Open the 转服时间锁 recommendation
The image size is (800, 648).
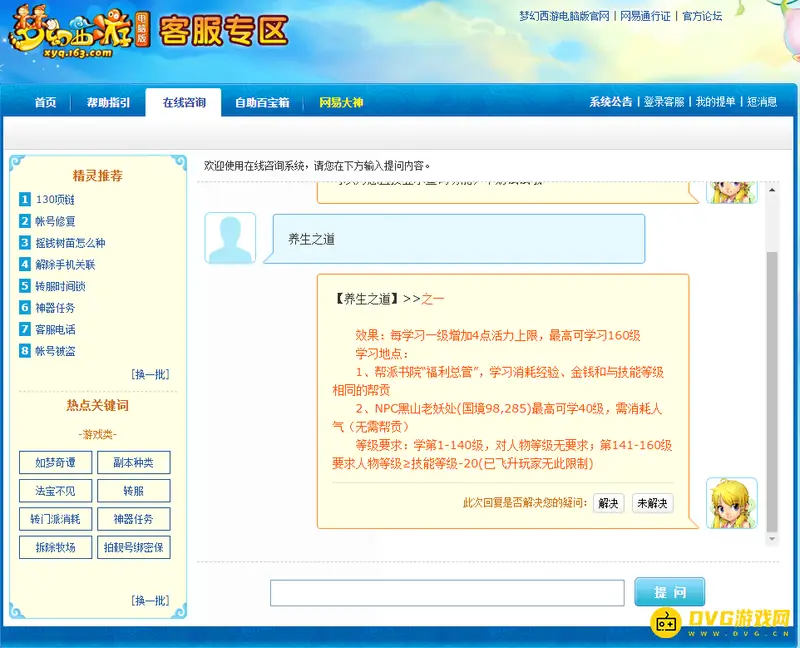60,286
